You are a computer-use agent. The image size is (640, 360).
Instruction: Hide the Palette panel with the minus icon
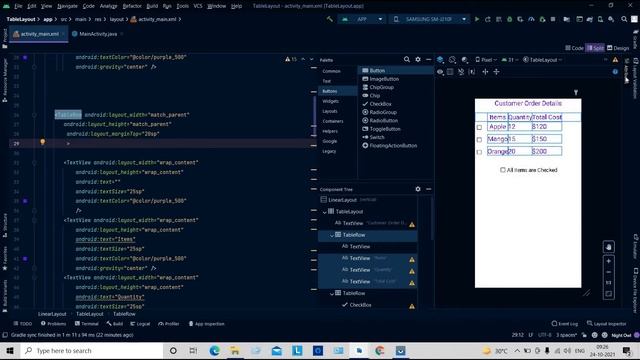(428, 60)
